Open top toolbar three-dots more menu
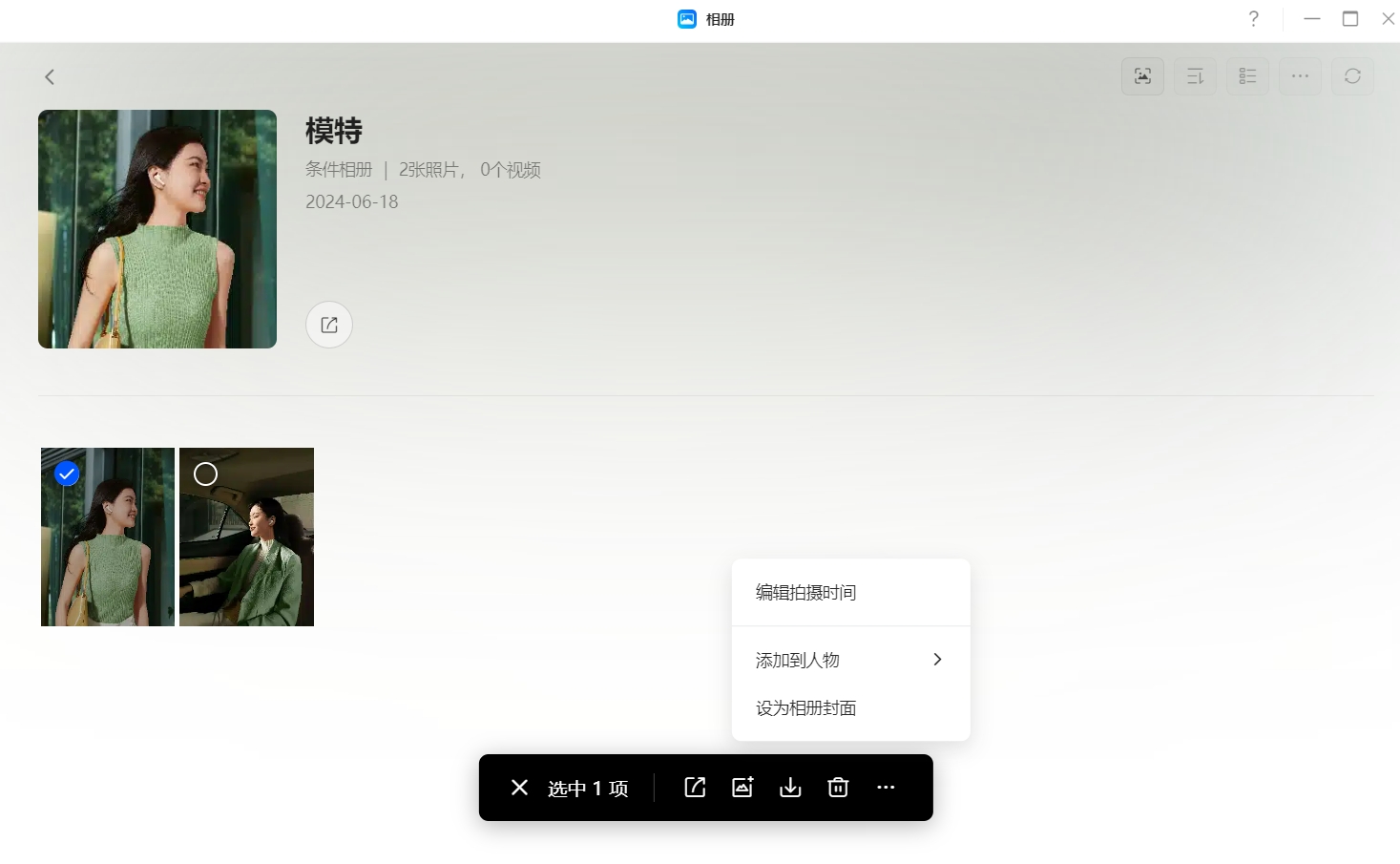The width and height of the screenshot is (1400, 864). coord(1300,76)
